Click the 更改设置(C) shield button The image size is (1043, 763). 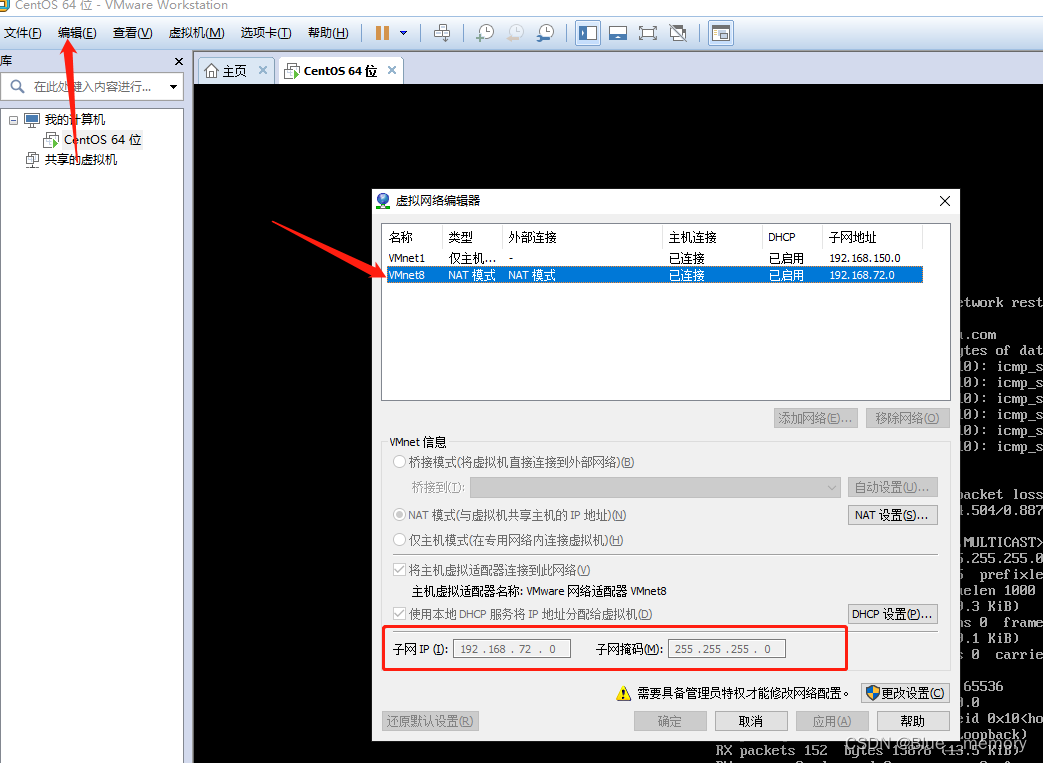[x=905, y=693]
